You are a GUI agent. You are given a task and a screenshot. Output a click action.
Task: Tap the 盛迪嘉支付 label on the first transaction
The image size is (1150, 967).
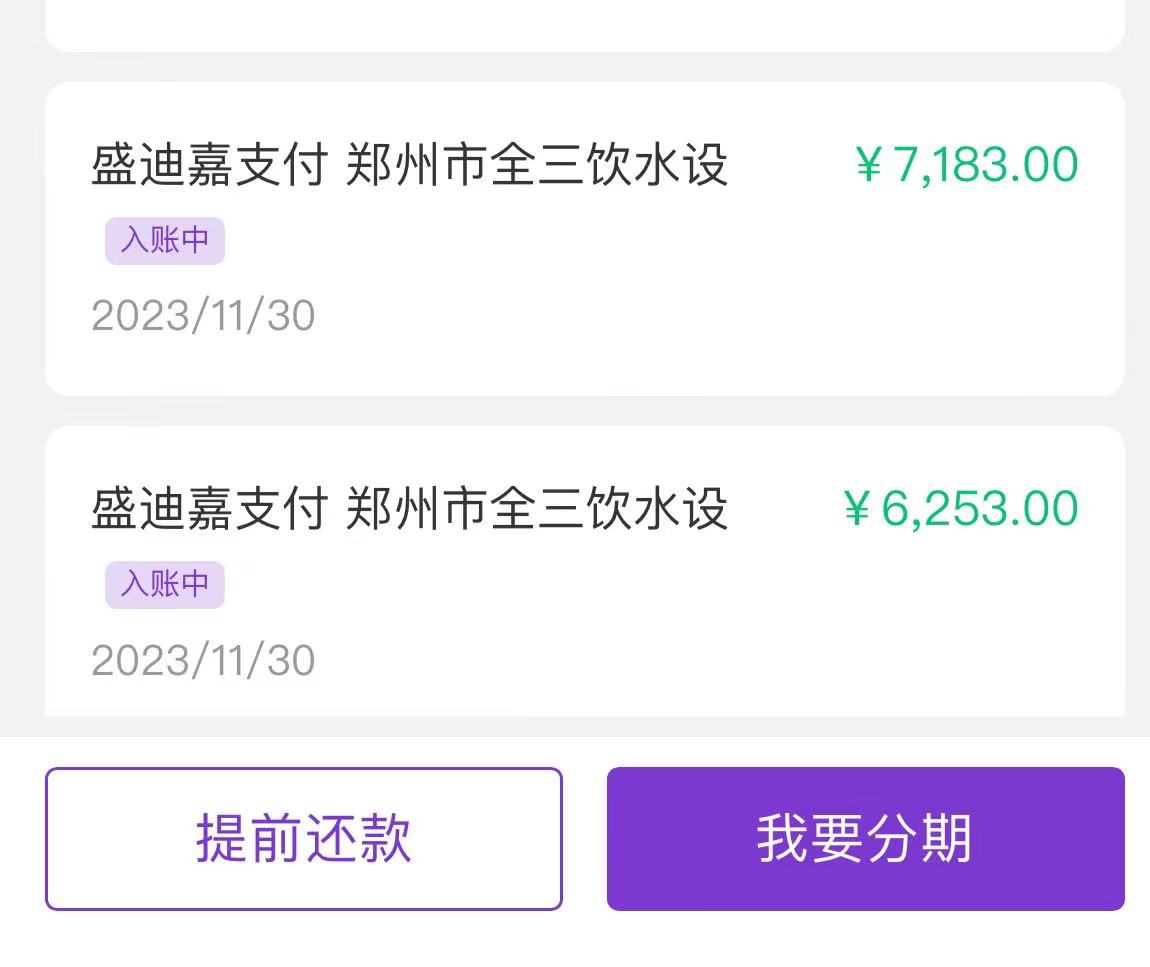click(x=207, y=163)
